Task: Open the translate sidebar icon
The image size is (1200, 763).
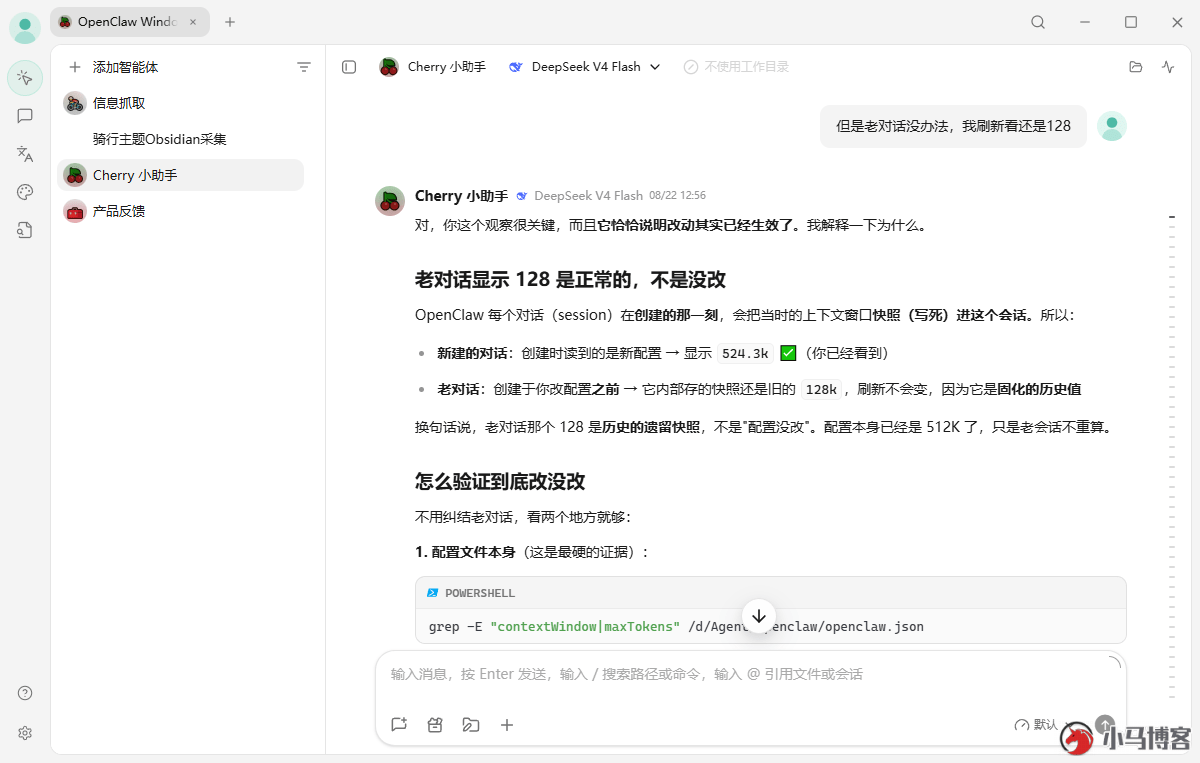Action: [x=25, y=154]
